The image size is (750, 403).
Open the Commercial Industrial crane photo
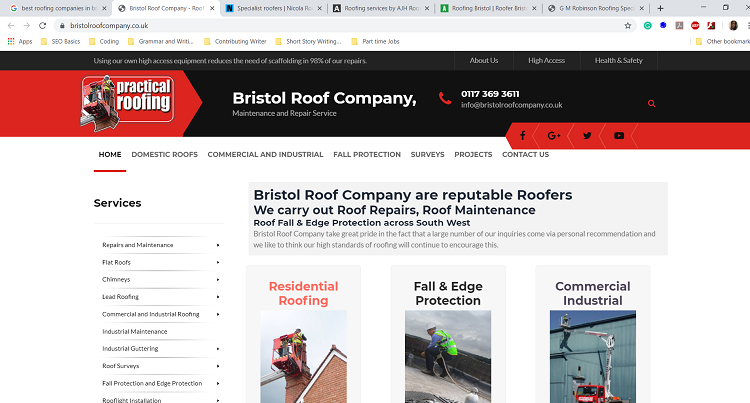(593, 357)
